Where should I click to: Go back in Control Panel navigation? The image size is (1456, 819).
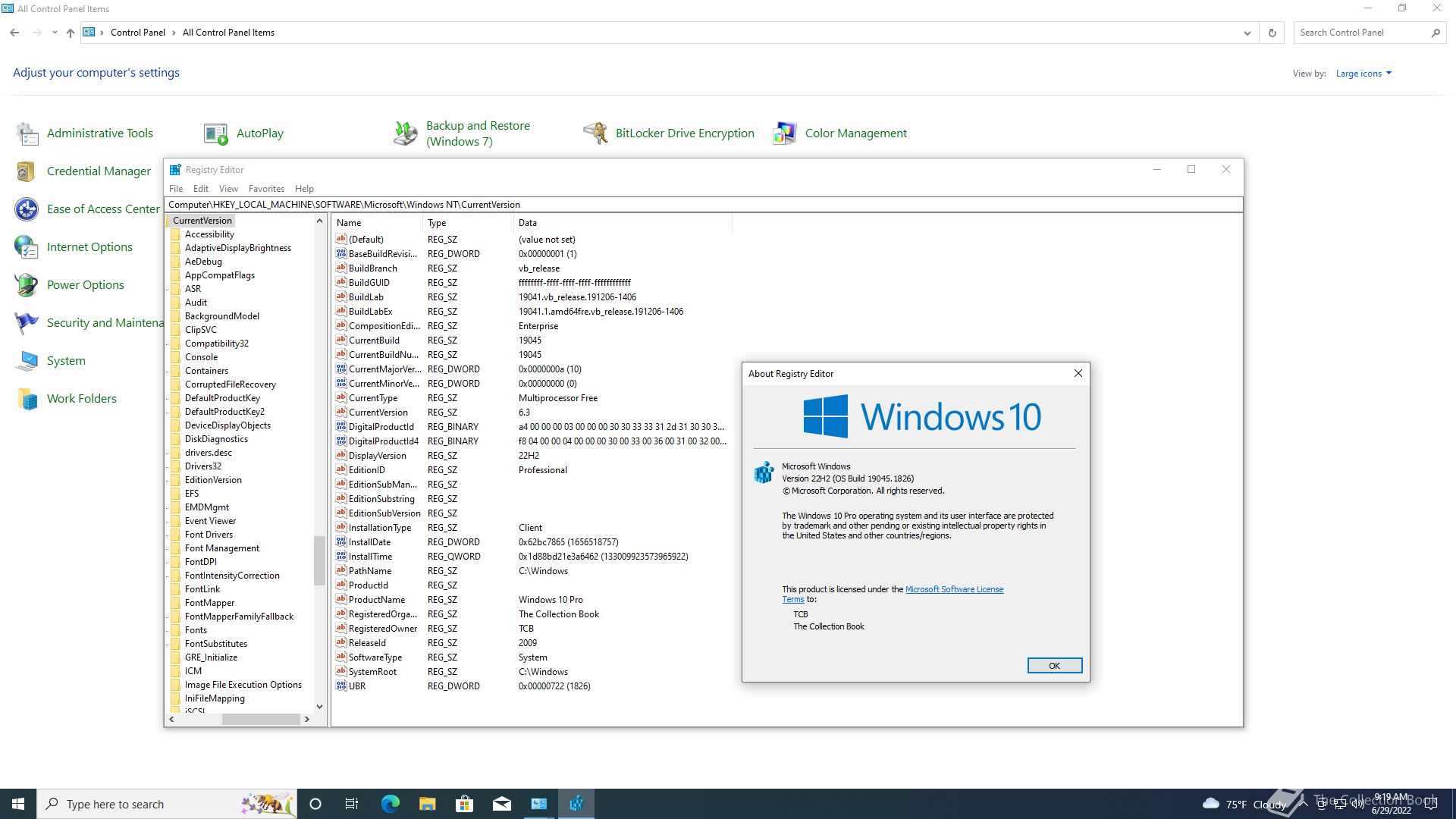click(14, 33)
